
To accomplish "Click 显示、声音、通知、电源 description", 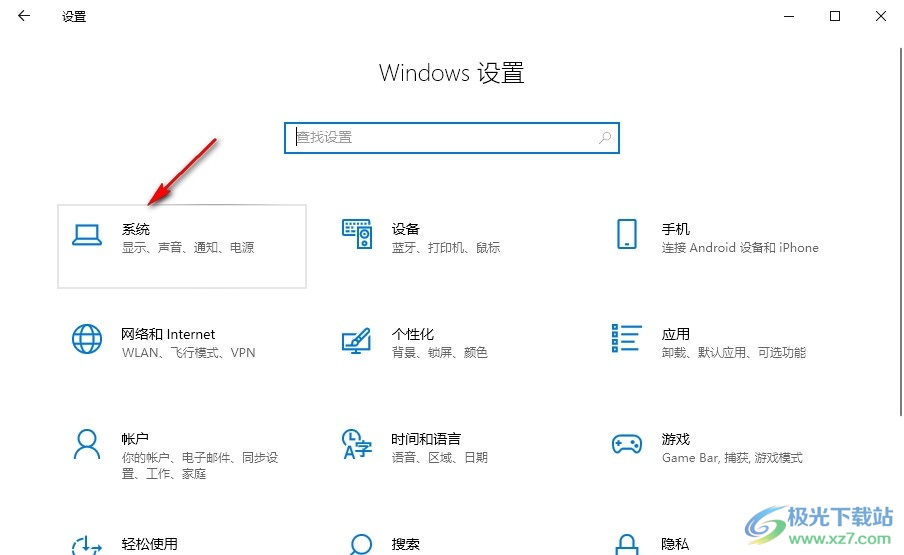I will click(188, 248).
